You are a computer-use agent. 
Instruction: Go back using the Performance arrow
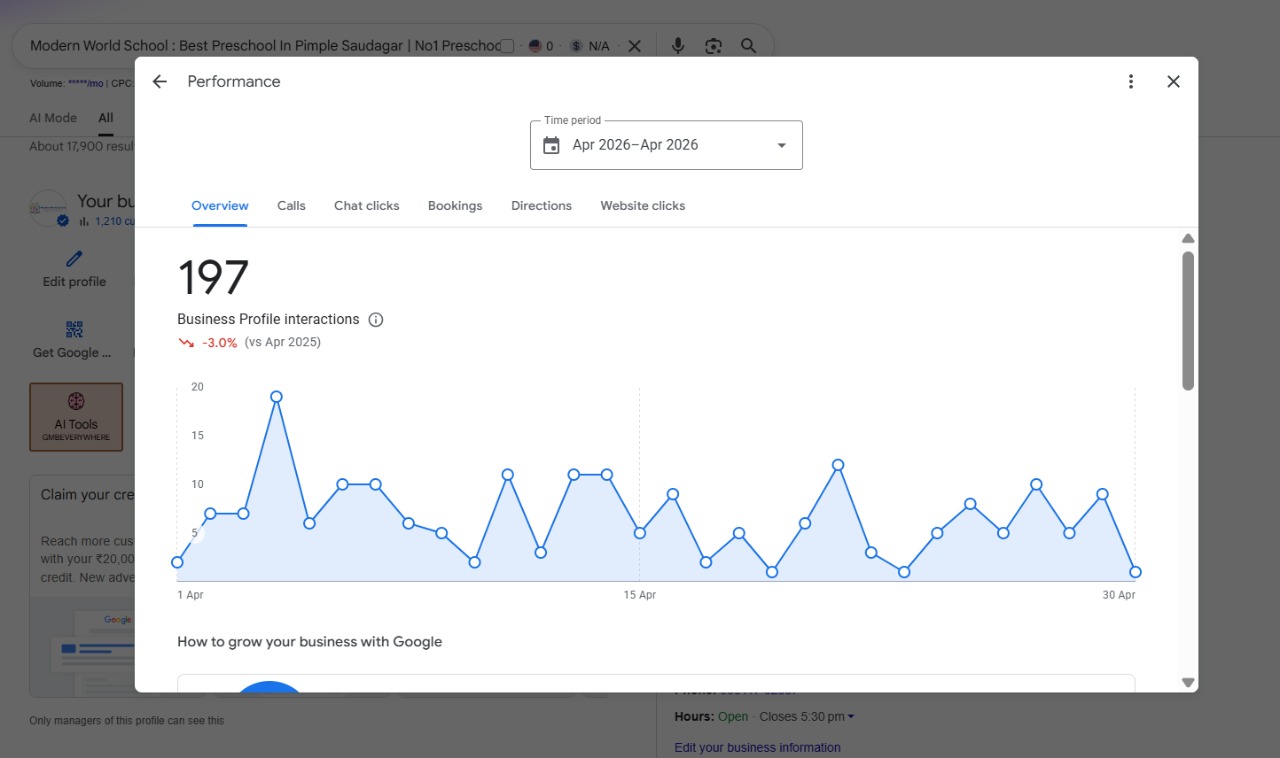160,82
